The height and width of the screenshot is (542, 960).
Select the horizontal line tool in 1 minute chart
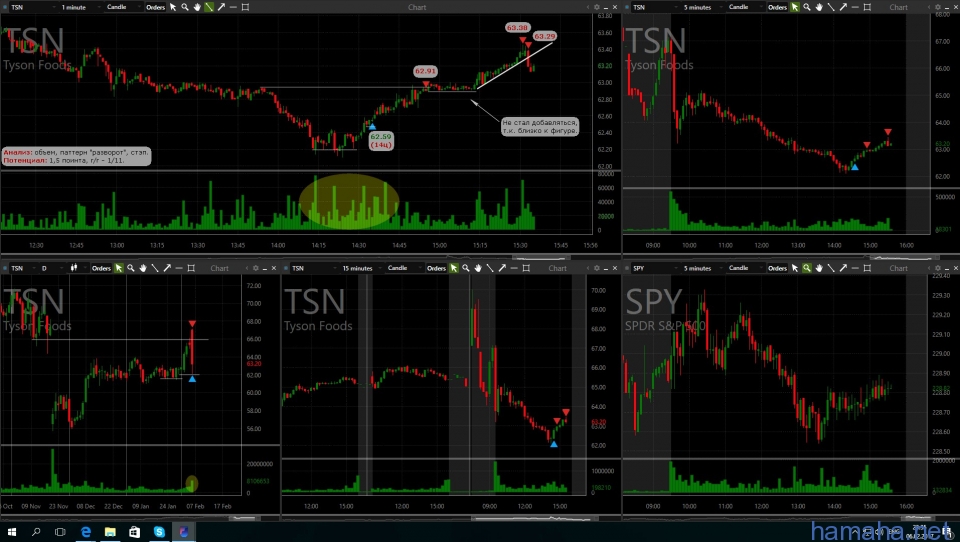[x=233, y=7]
